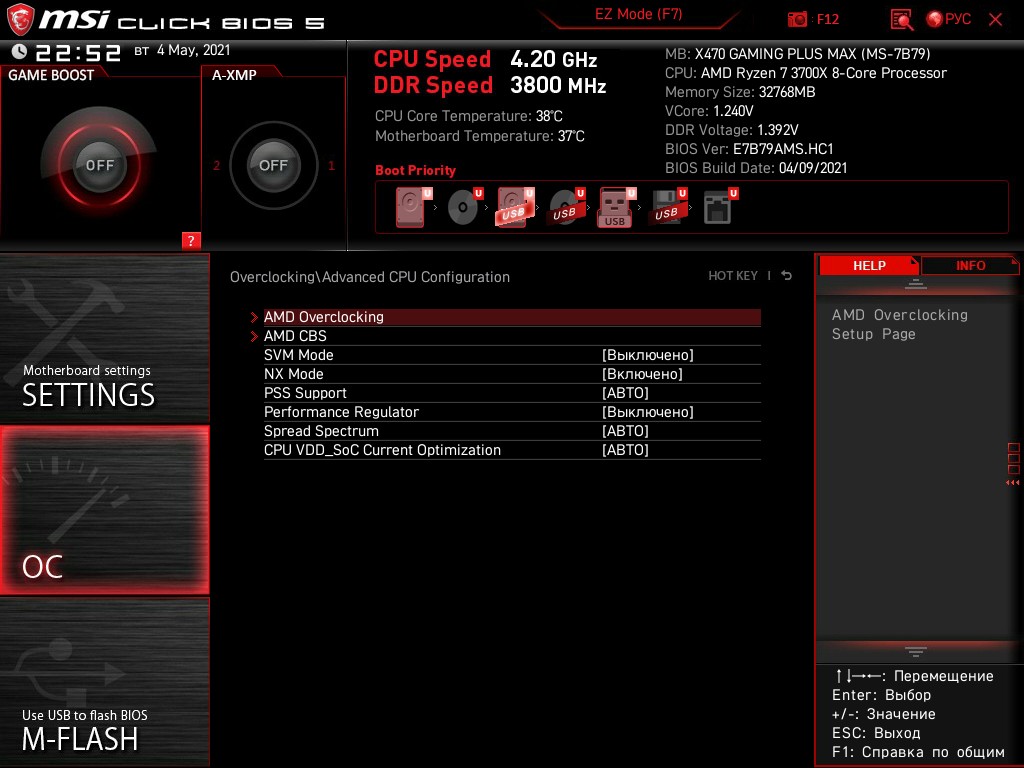This screenshot has height=768, width=1024.
Task: Switch to the HELP tab
Action: click(869, 266)
